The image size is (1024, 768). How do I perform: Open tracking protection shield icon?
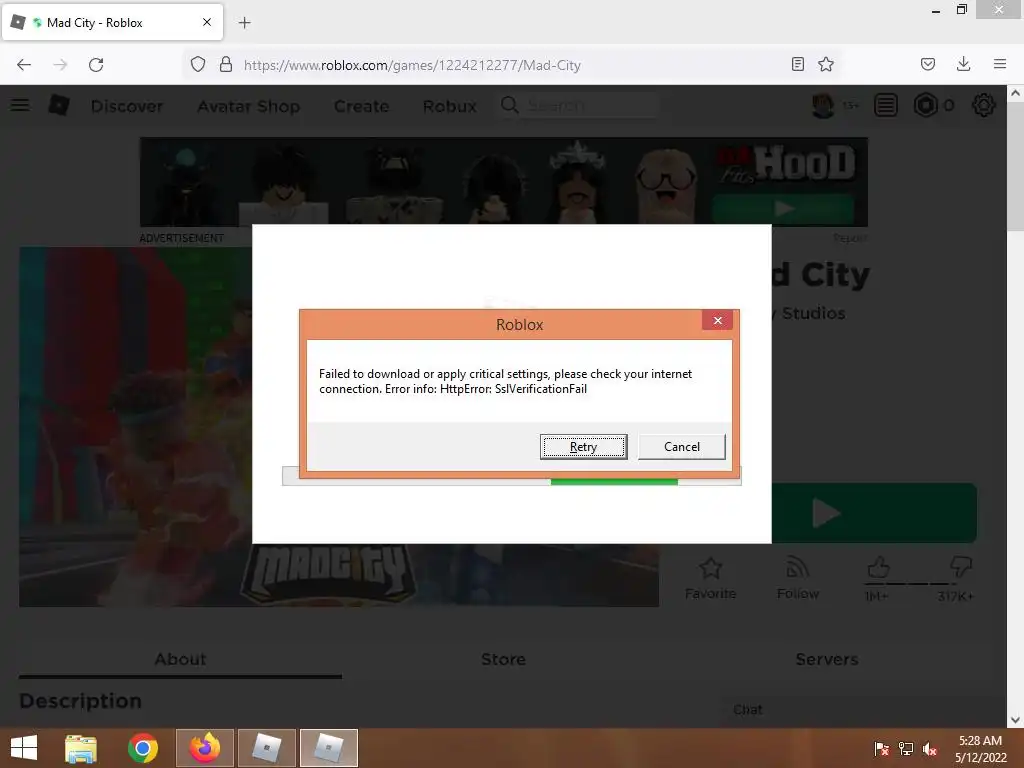(198, 65)
